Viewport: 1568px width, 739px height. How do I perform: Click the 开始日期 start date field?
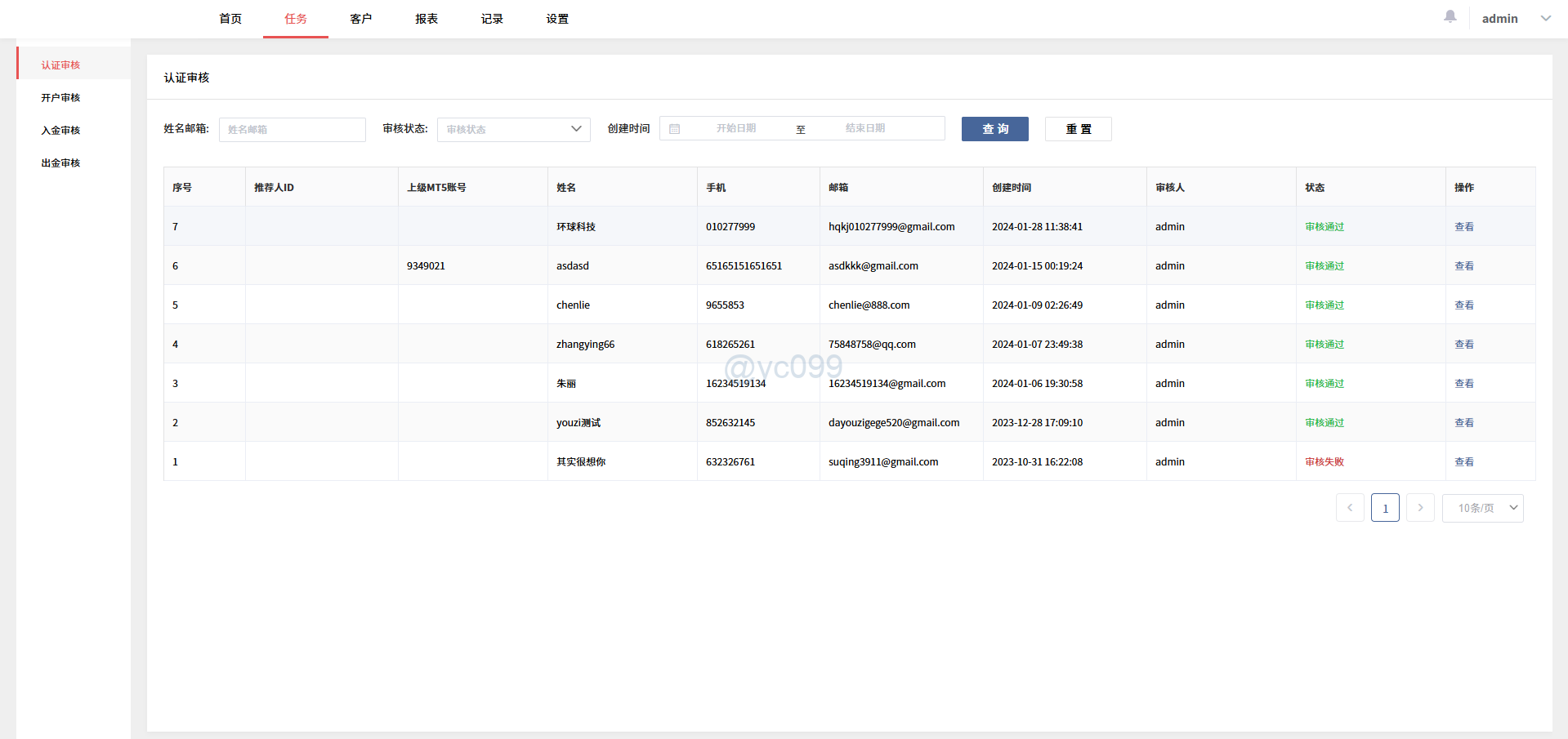735,128
